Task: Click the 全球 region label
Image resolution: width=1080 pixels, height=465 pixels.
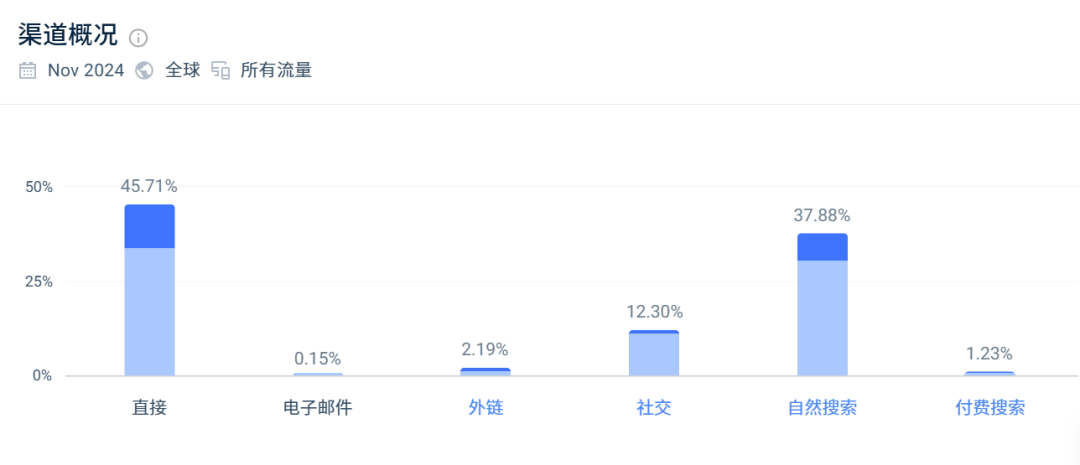Action: (x=183, y=71)
